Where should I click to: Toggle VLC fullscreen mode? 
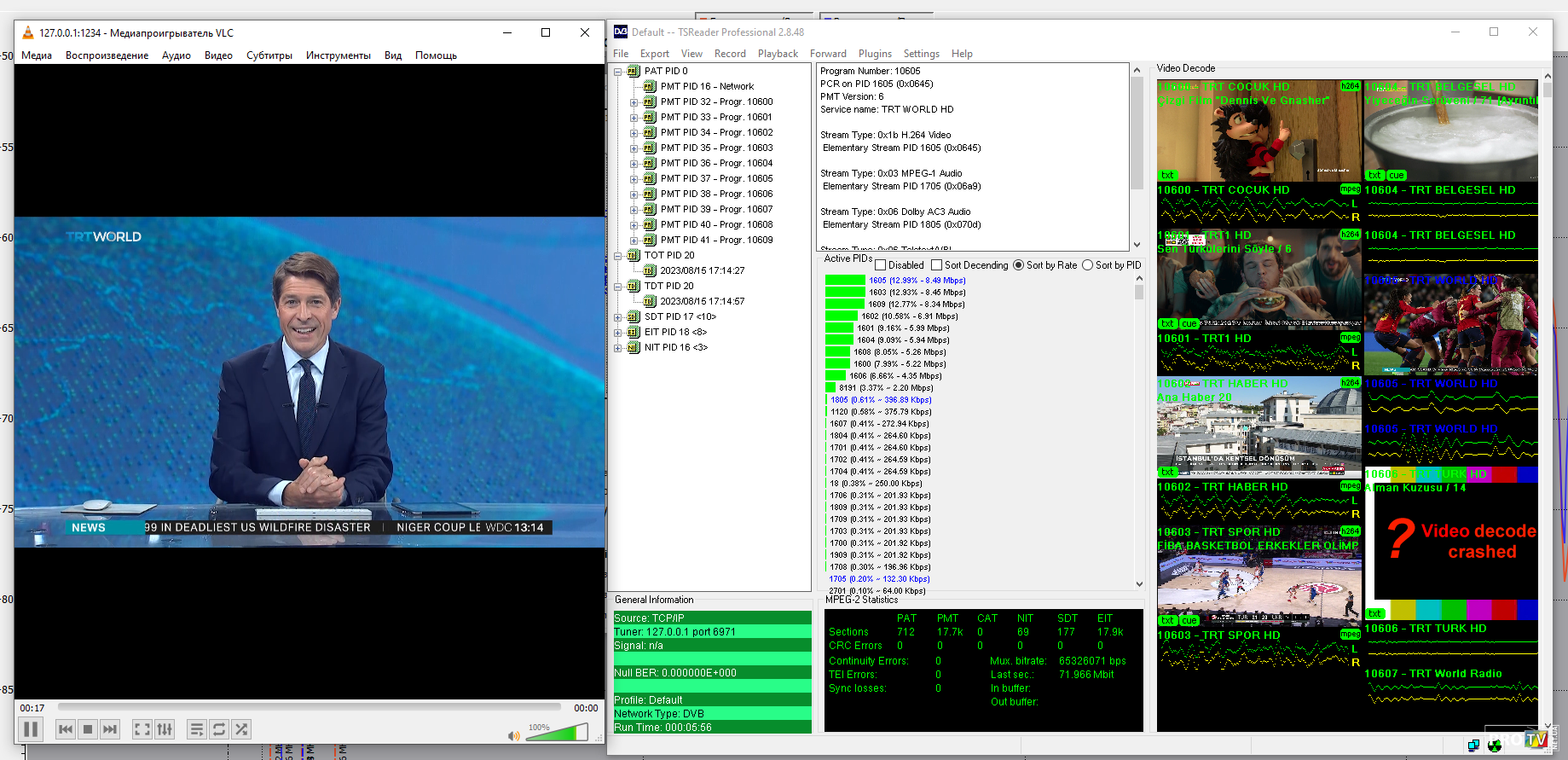[x=142, y=729]
